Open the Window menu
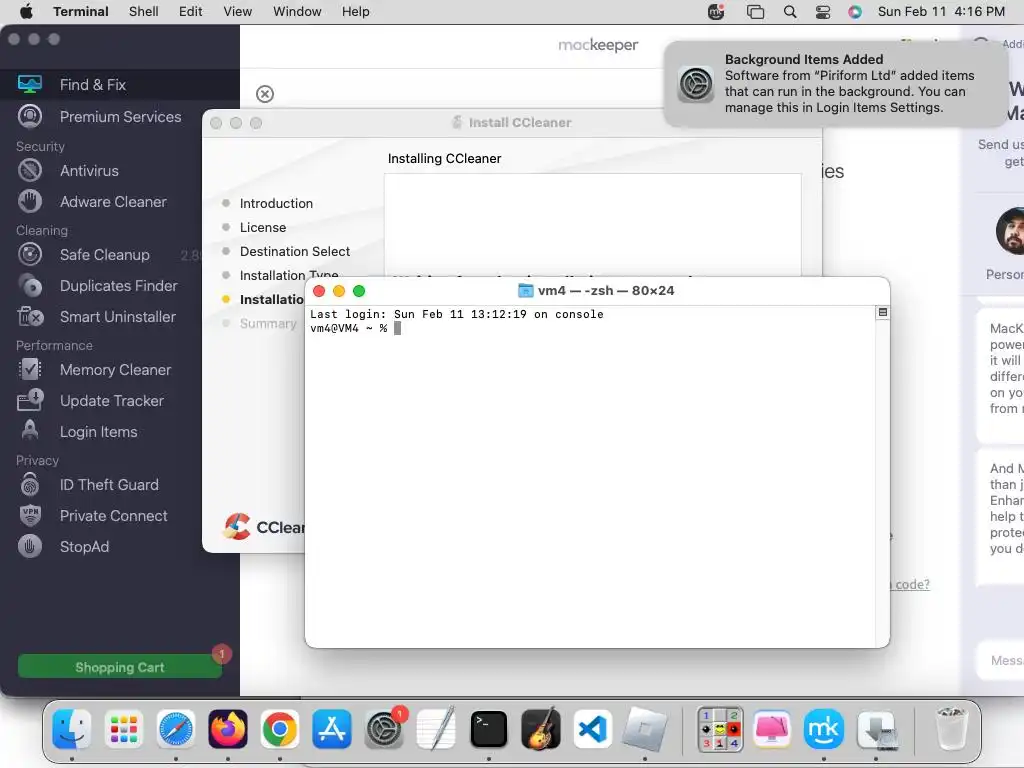1024x768 pixels. click(297, 12)
